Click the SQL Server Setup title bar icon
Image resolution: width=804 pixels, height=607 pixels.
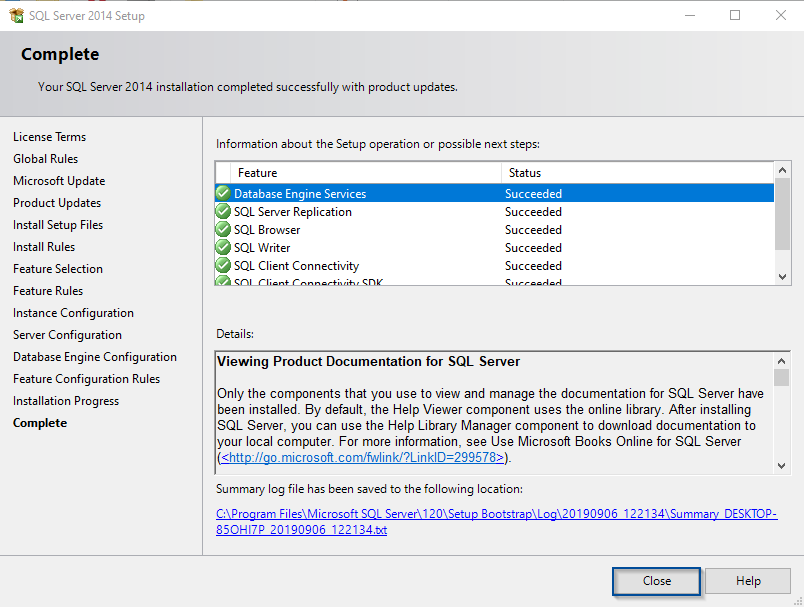[x=16, y=15]
